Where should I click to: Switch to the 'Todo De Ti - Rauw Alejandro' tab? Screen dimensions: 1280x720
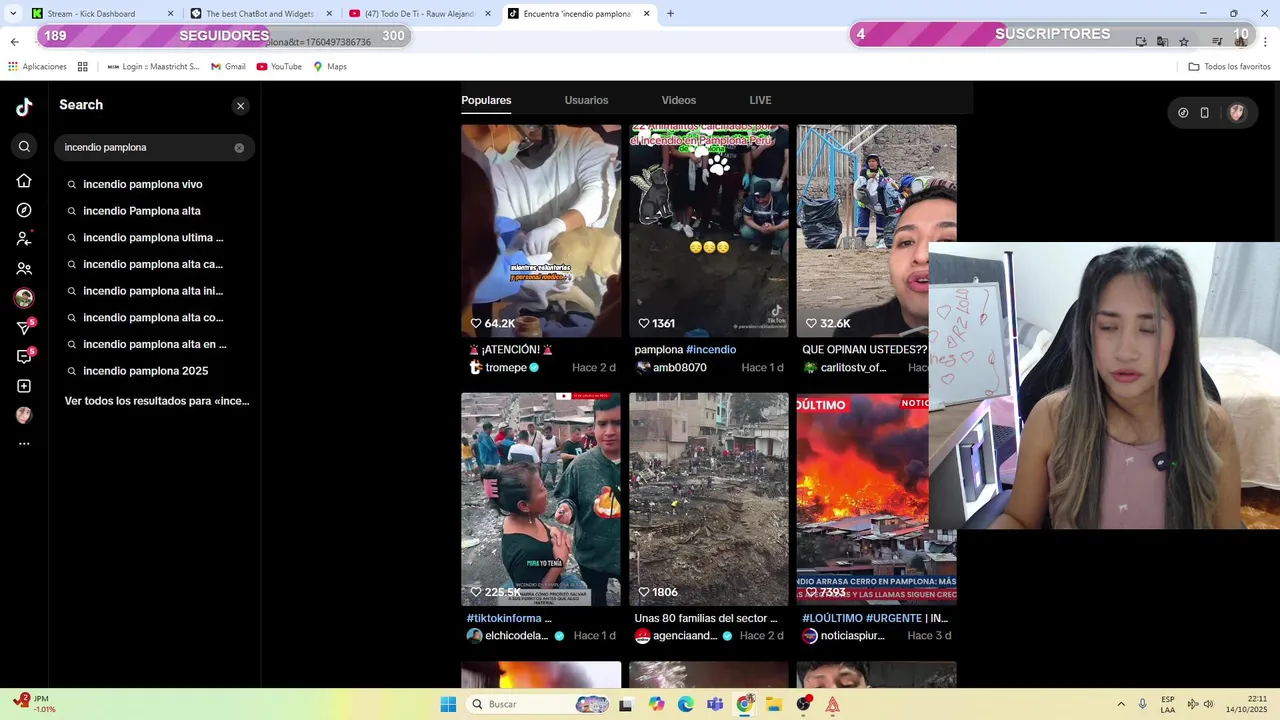419,14
